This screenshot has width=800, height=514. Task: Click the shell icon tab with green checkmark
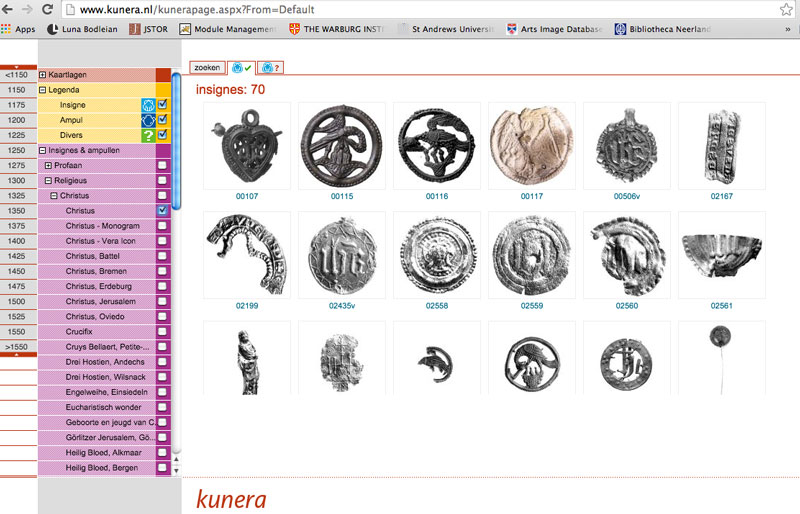point(241,68)
